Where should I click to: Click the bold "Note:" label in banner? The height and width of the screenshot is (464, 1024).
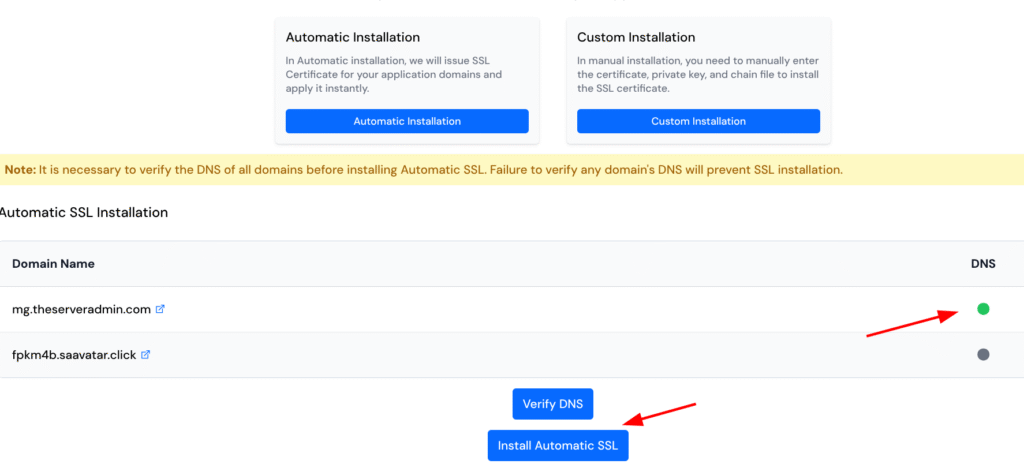pos(20,169)
